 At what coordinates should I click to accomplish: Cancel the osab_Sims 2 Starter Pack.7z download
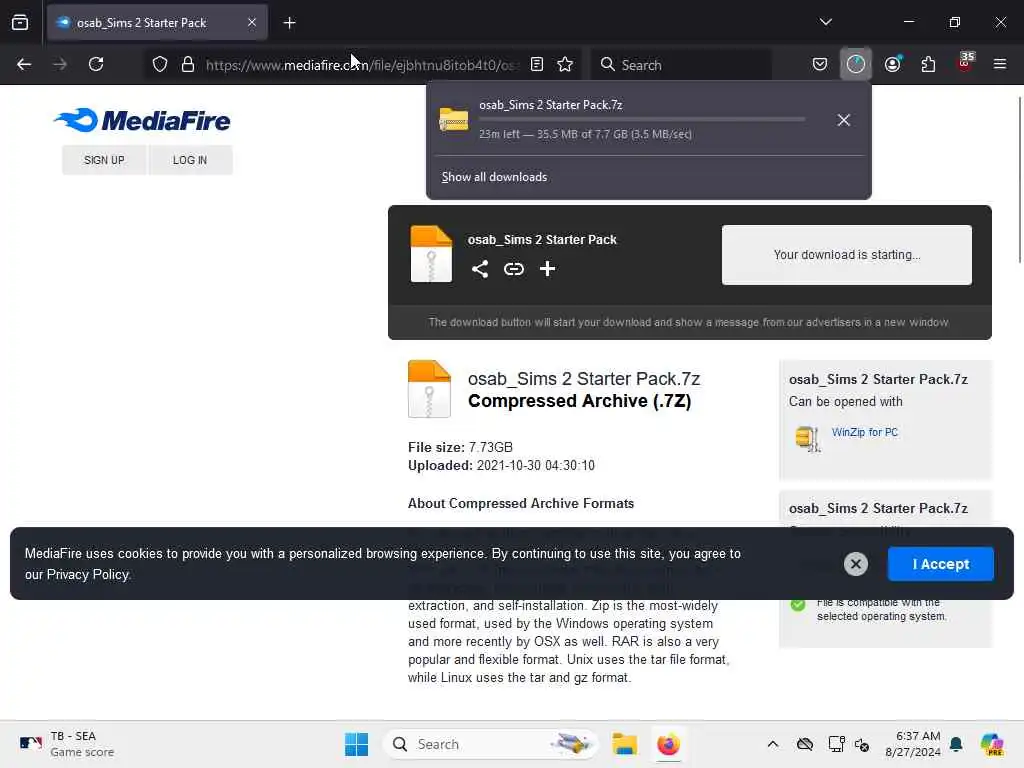[x=843, y=120]
